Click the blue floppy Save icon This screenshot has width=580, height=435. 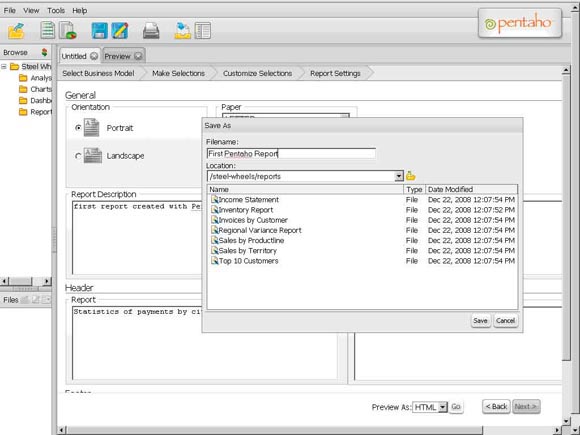100,30
